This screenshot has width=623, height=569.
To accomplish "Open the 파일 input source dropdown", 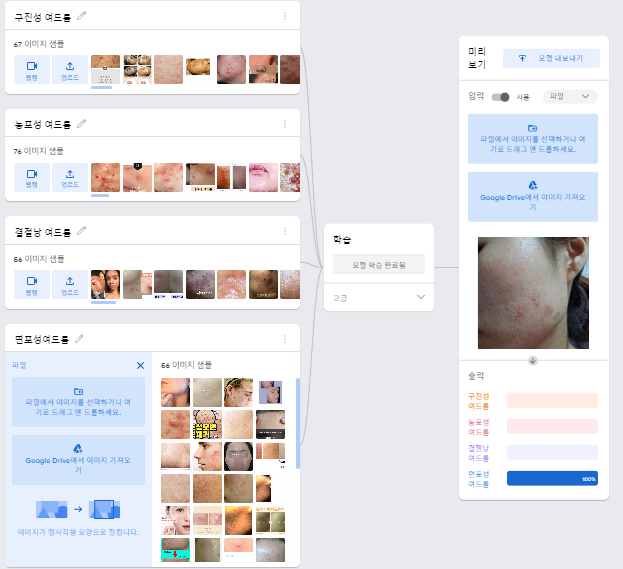I will tap(570, 97).
